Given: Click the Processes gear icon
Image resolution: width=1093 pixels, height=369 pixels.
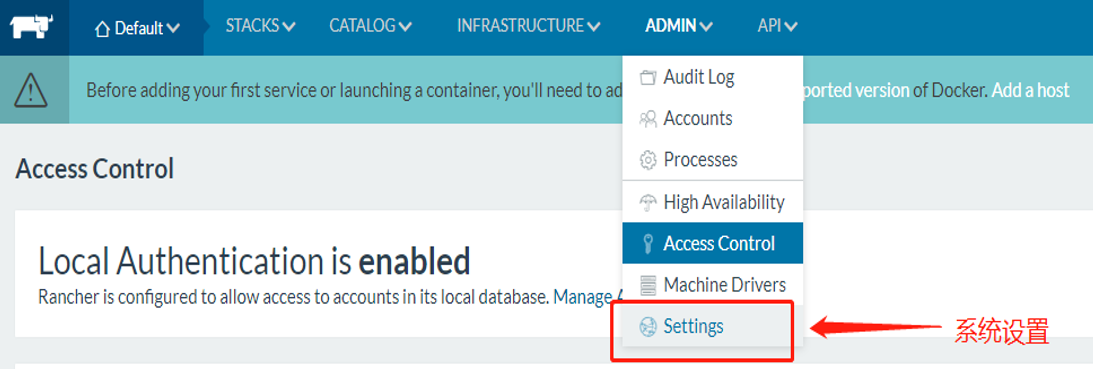Looking at the screenshot, I should coord(648,160).
